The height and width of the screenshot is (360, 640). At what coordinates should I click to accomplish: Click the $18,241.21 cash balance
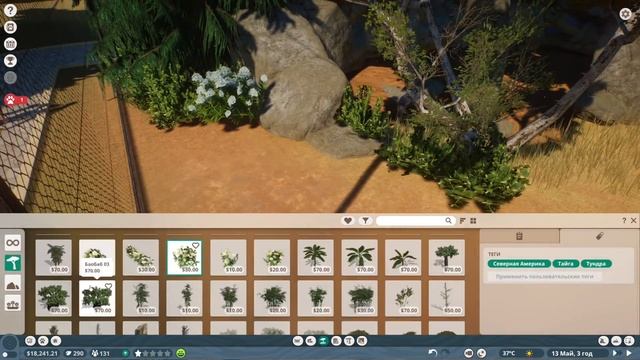pos(42,353)
